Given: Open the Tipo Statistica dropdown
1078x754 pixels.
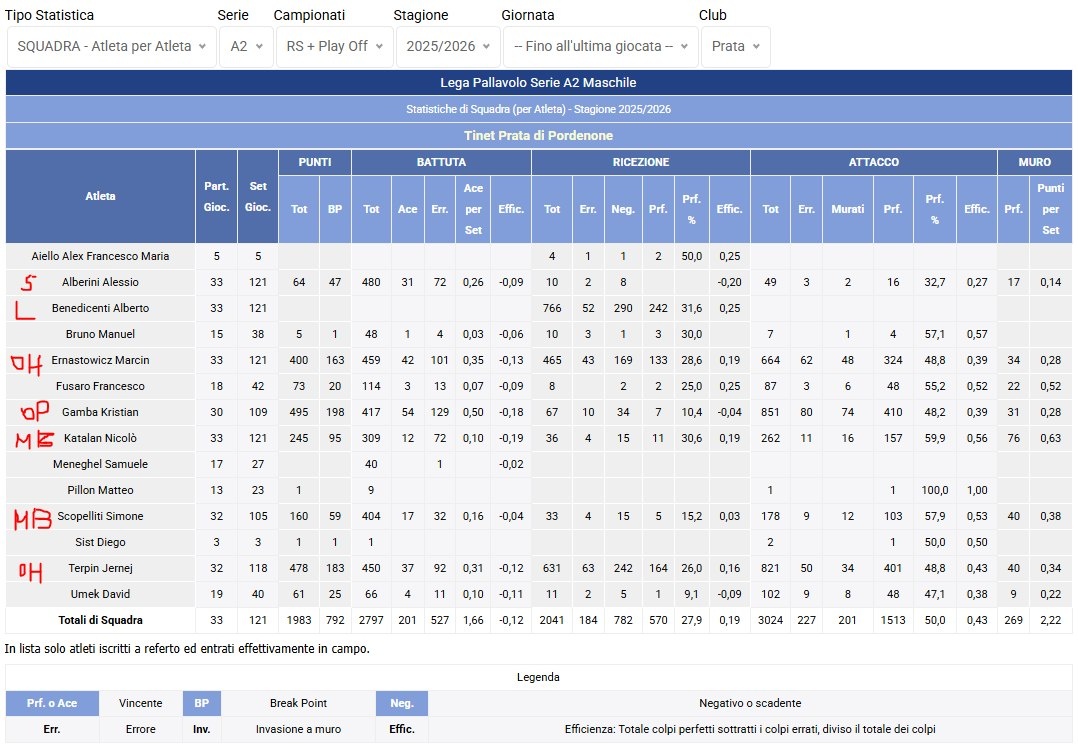Looking at the screenshot, I should 111,47.
